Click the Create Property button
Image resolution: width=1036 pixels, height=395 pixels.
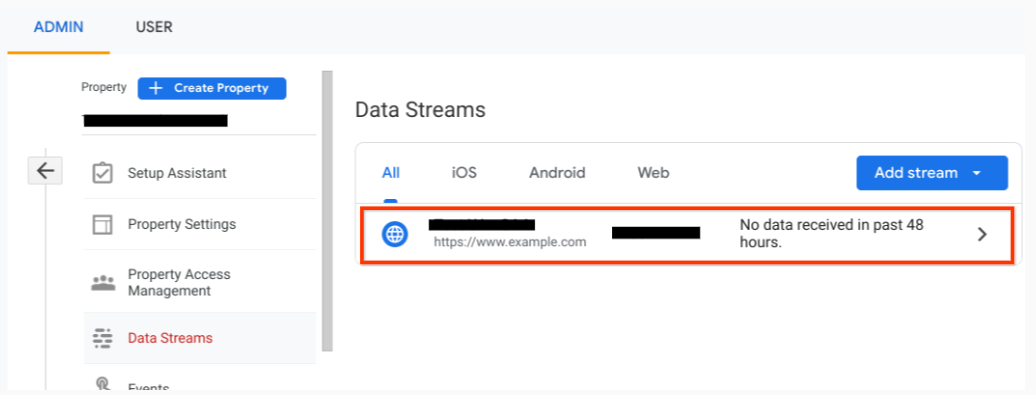[x=212, y=88]
